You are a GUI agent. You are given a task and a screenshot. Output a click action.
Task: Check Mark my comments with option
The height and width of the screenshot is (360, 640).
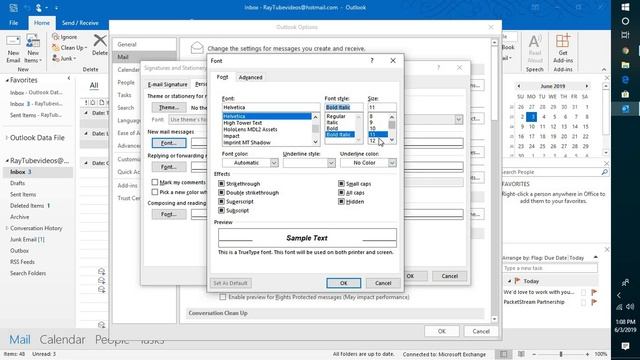pos(155,182)
